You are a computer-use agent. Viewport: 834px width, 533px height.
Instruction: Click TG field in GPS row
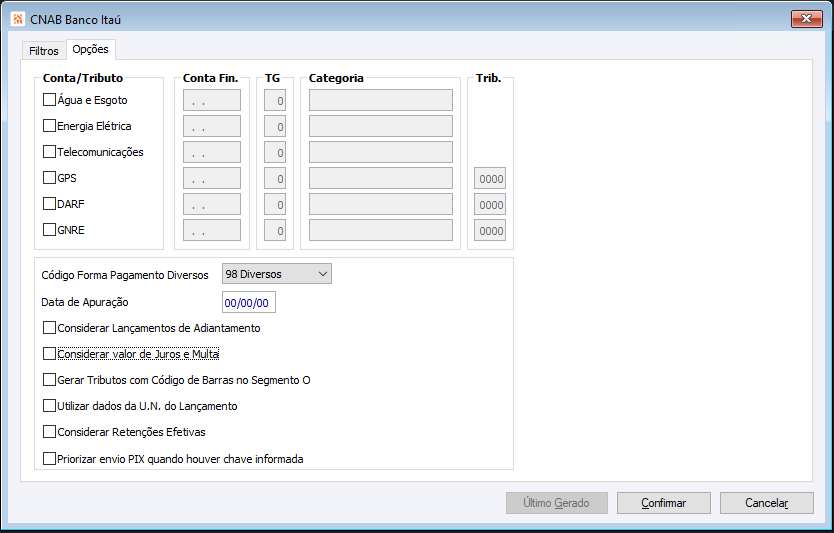pyautogui.click(x=275, y=178)
